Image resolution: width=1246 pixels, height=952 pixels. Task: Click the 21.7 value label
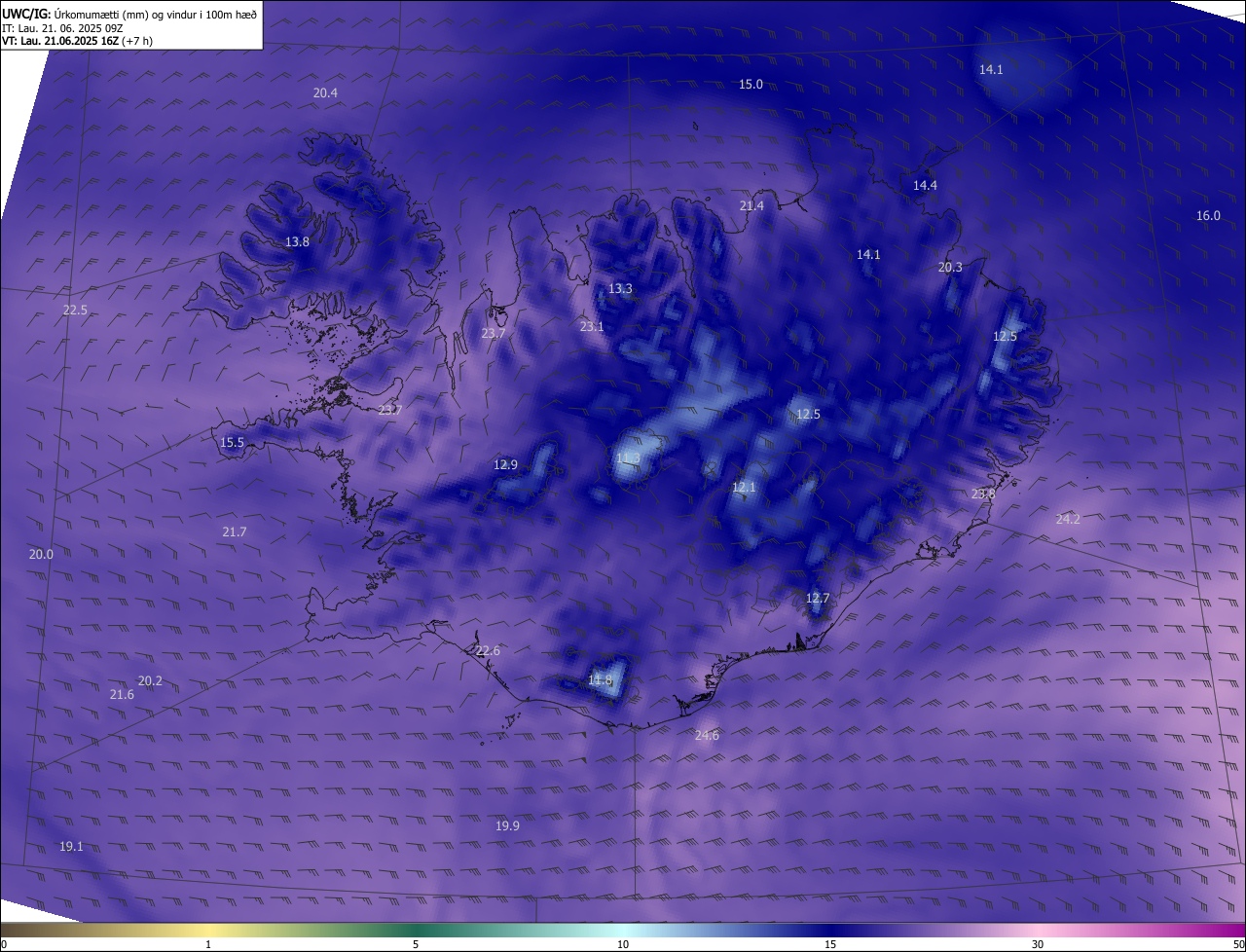point(235,532)
